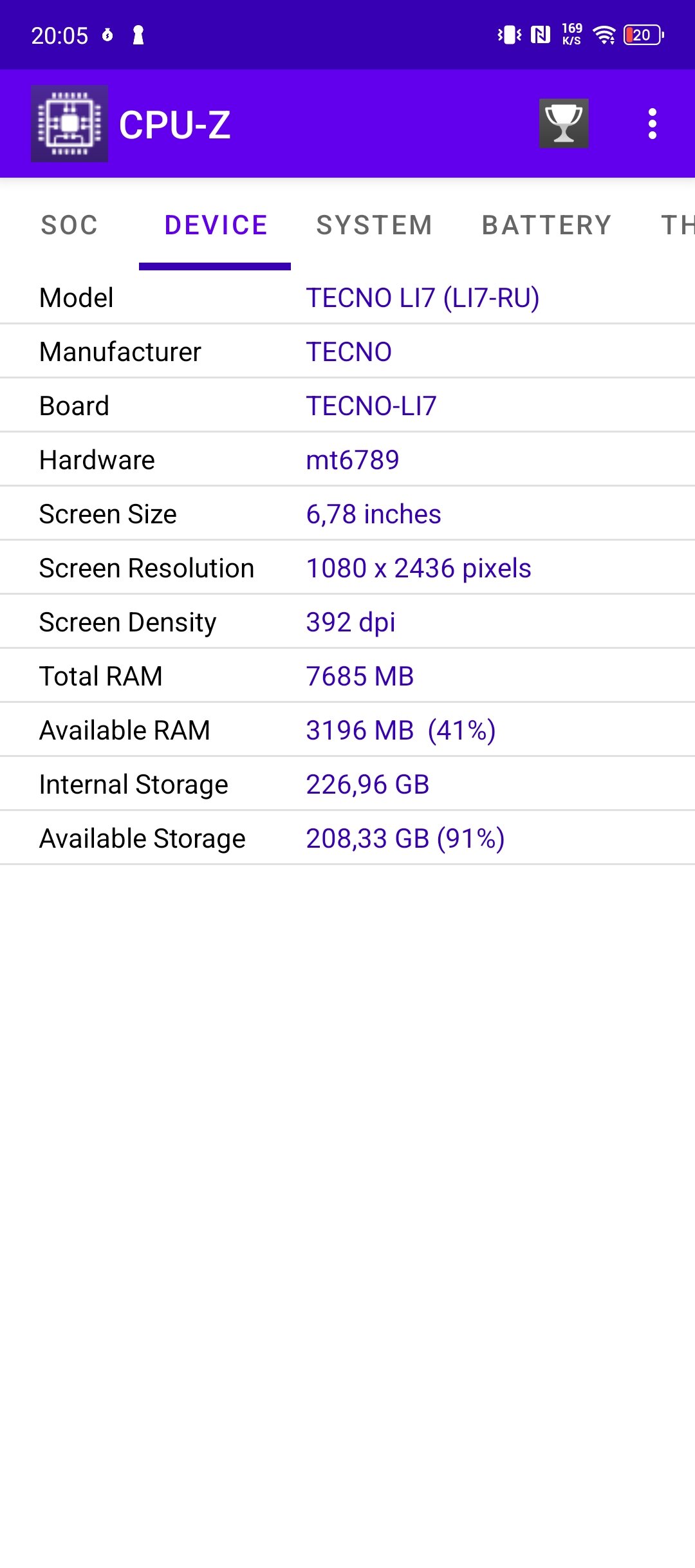Tap the Available Storage row
Viewport: 695px width, 1568px height.
tap(347, 839)
